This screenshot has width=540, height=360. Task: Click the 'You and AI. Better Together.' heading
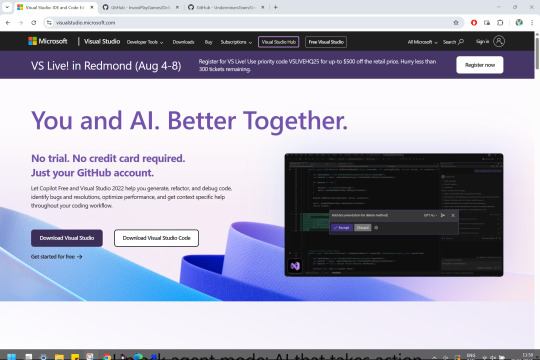(189, 121)
